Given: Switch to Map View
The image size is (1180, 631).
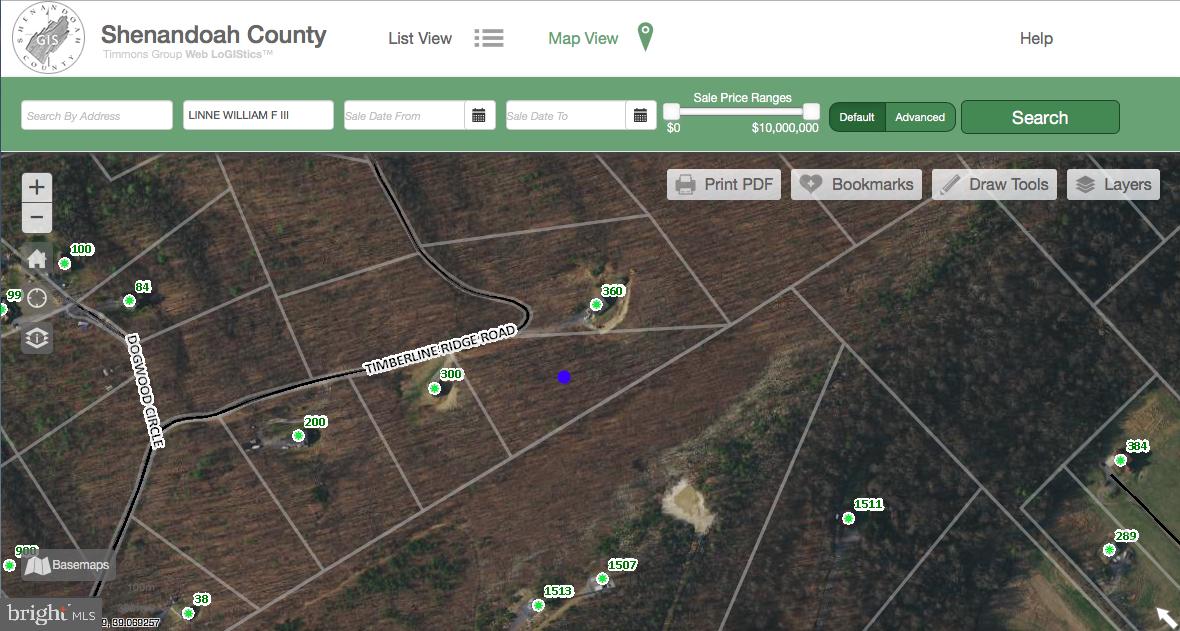Looking at the screenshot, I should pyautogui.click(x=583, y=38).
